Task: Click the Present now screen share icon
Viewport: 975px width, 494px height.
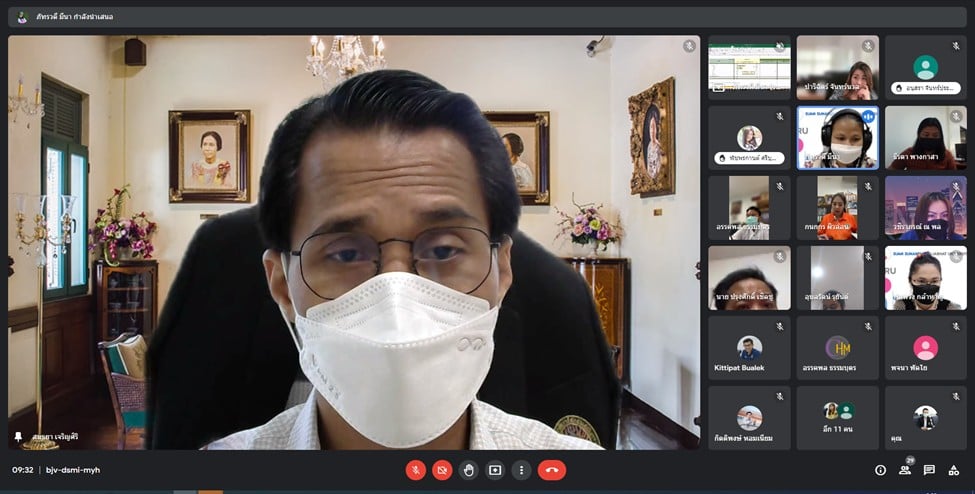Action: point(495,470)
